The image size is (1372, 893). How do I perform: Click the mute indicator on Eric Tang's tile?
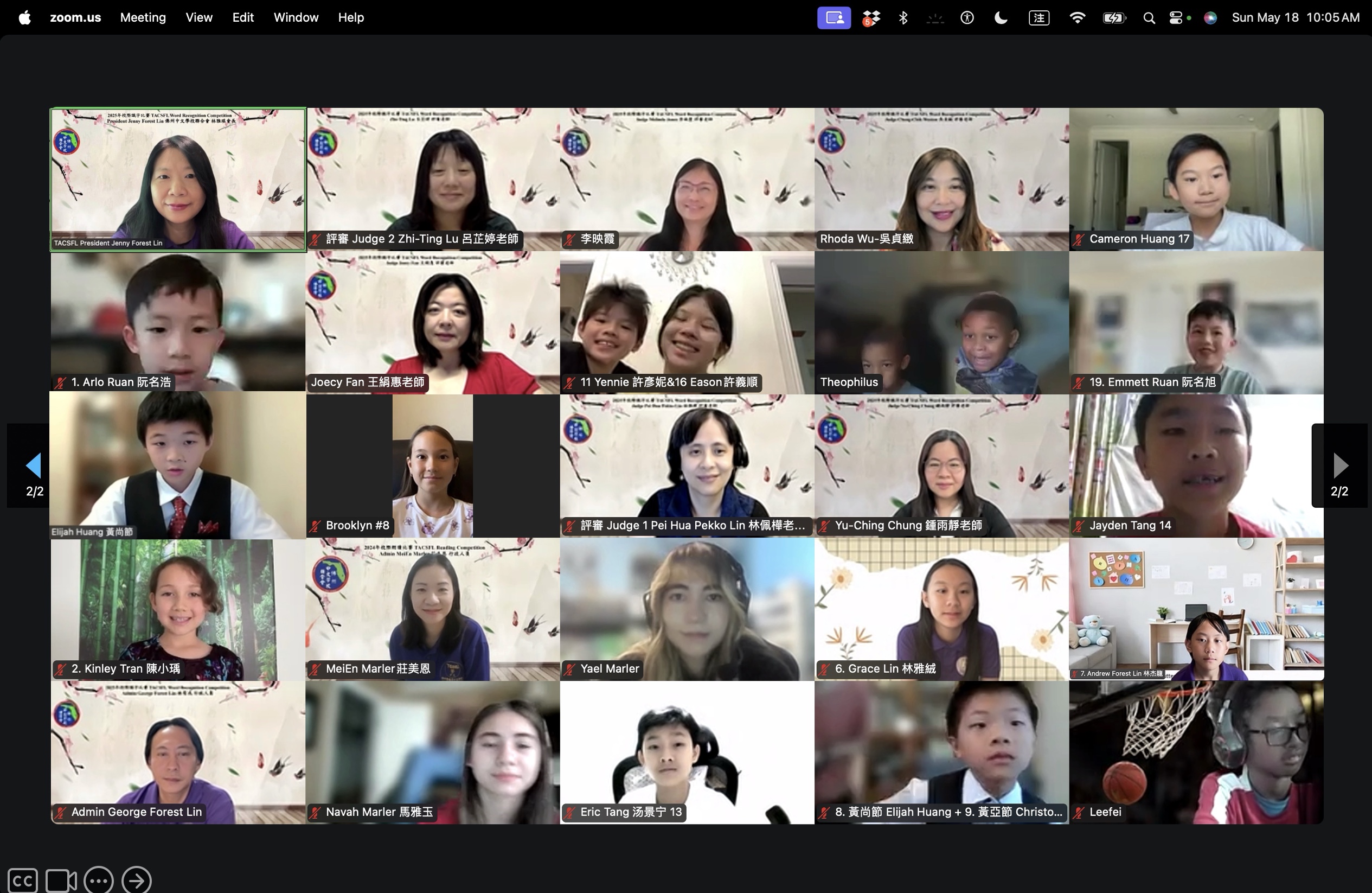pyautogui.click(x=570, y=812)
